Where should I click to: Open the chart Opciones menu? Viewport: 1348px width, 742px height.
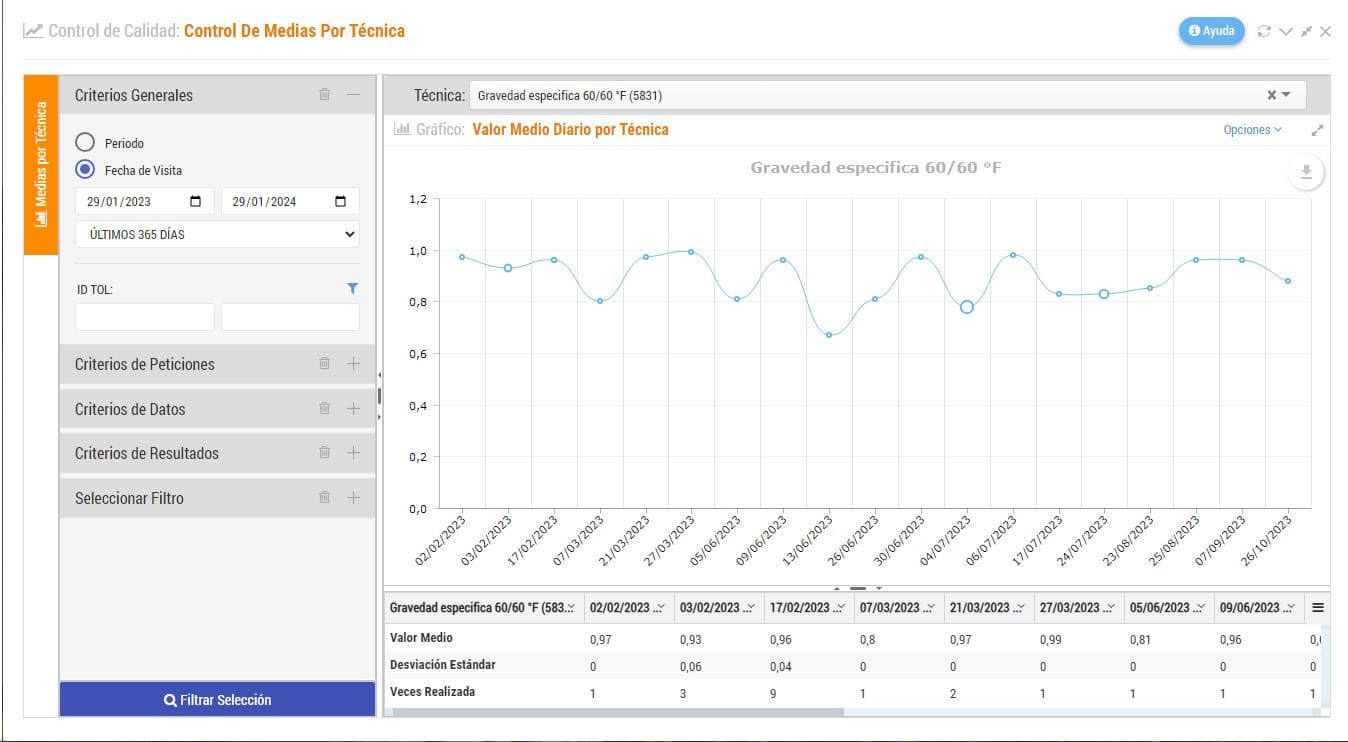(x=1252, y=130)
